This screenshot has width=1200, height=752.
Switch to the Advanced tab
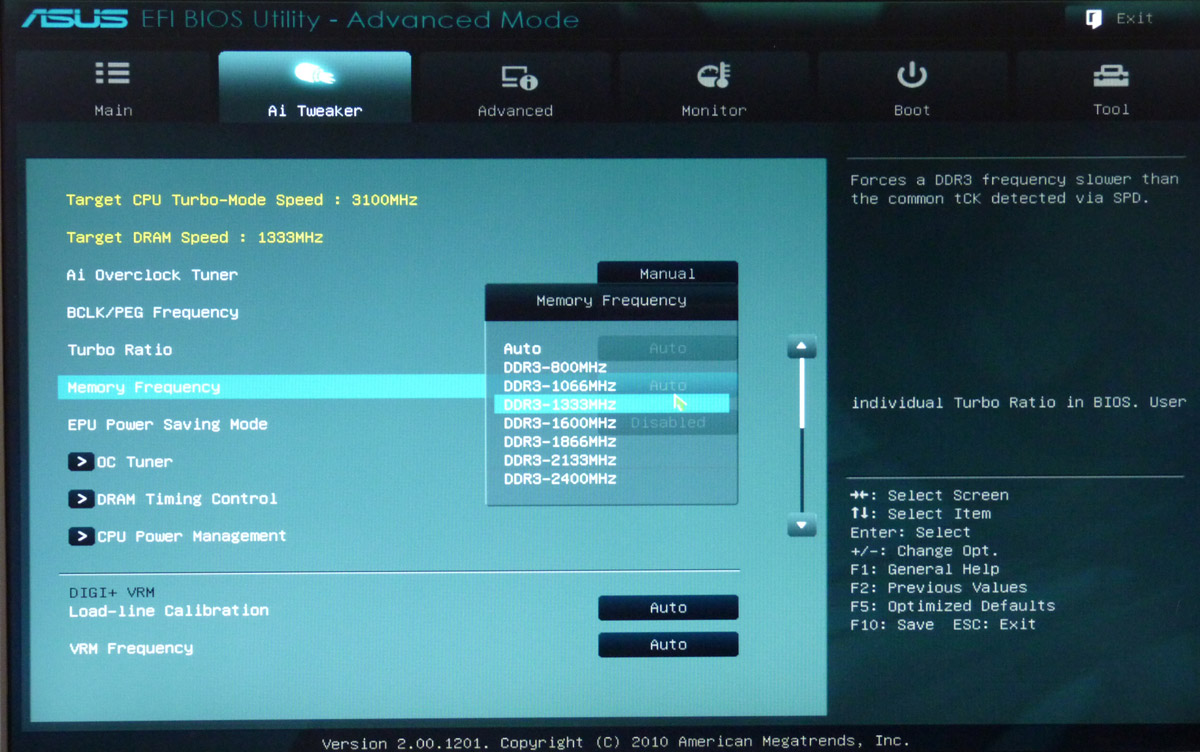coord(515,87)
